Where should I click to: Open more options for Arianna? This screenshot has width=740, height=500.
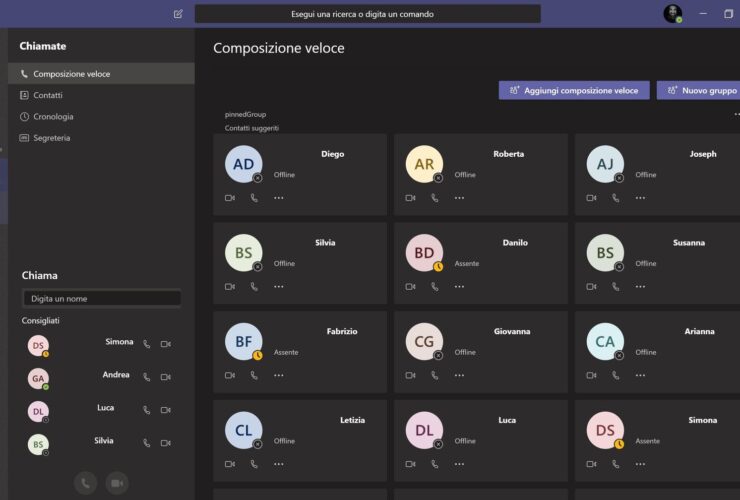click(640, 375)
